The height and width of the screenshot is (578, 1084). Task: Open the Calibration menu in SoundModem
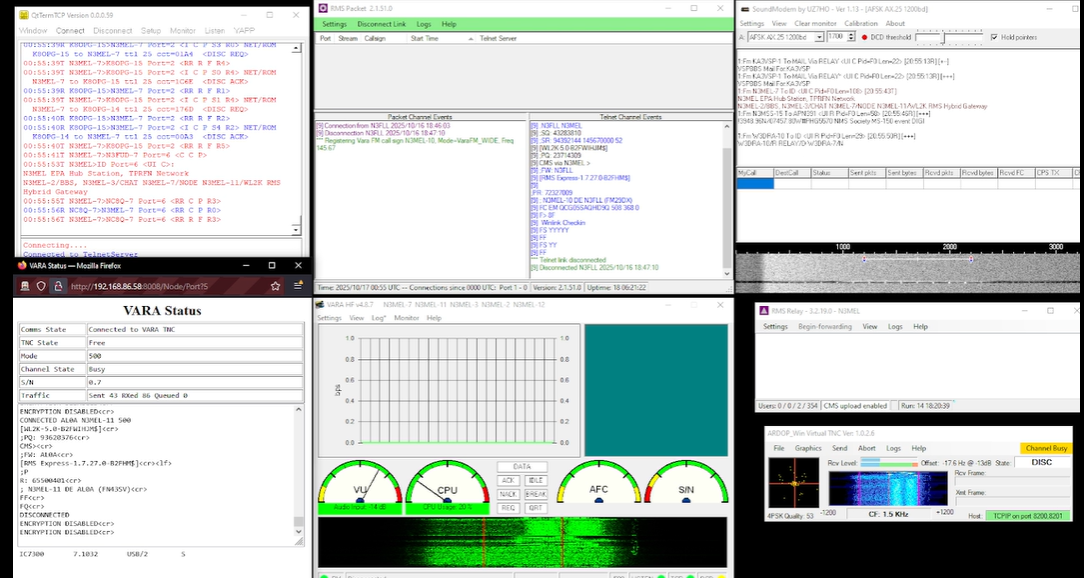click(861, 23)
